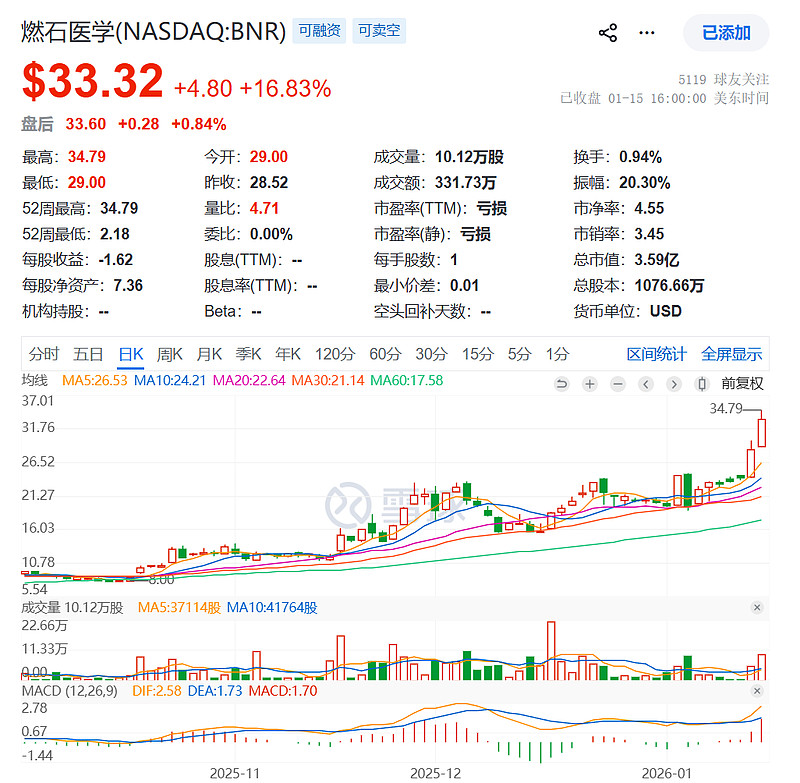Click the 可融资 tag

coord(319,31)
